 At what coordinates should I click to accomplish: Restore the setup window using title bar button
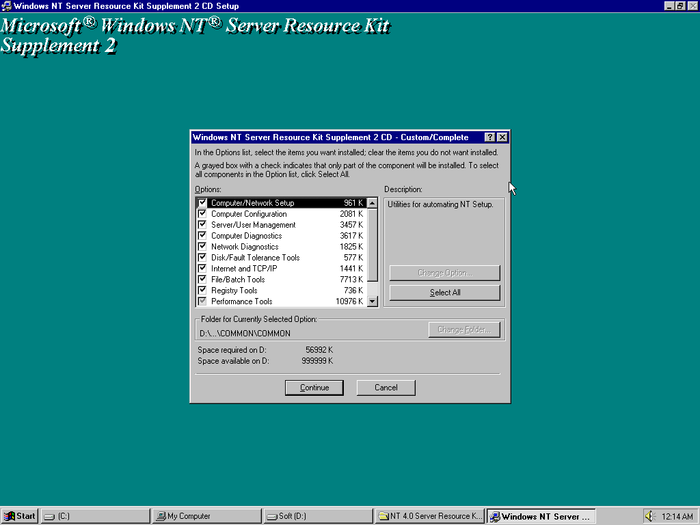click(680, 6)
